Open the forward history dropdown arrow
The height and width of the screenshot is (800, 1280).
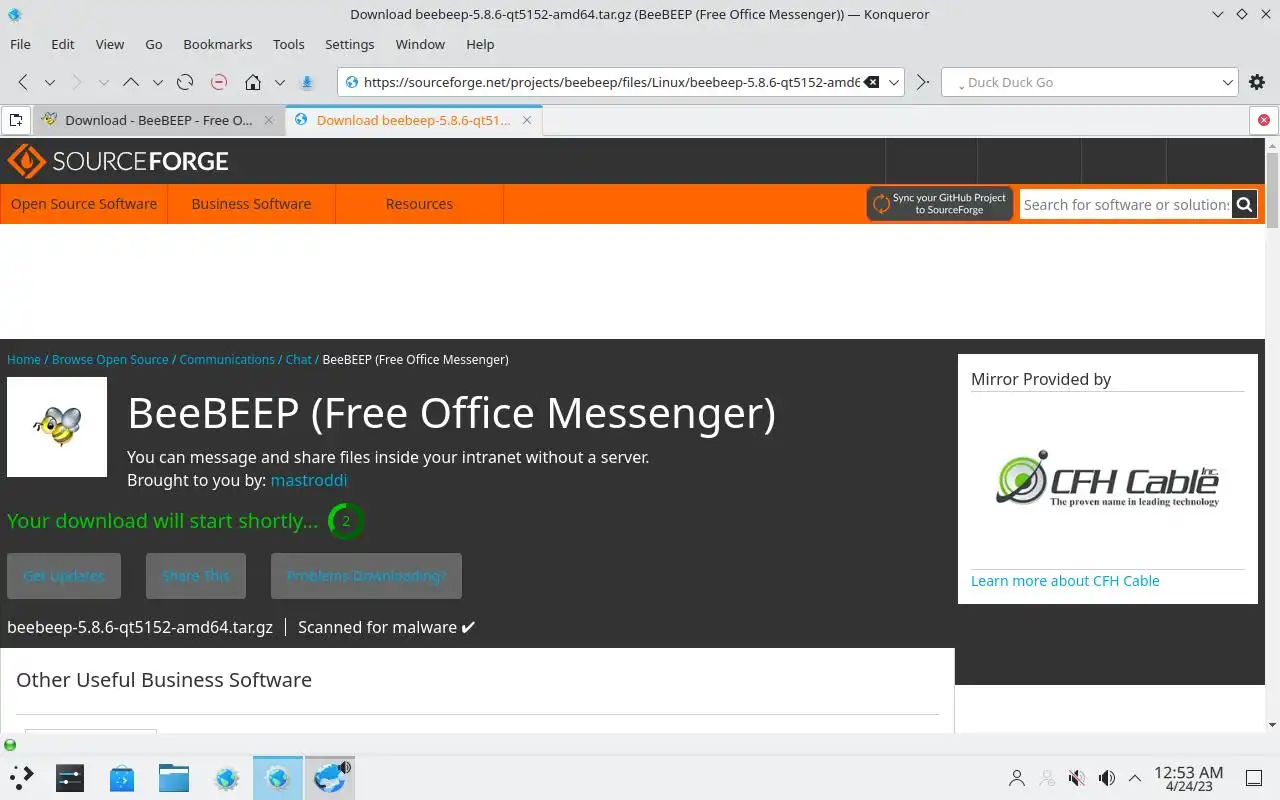(x=103, y=82)
